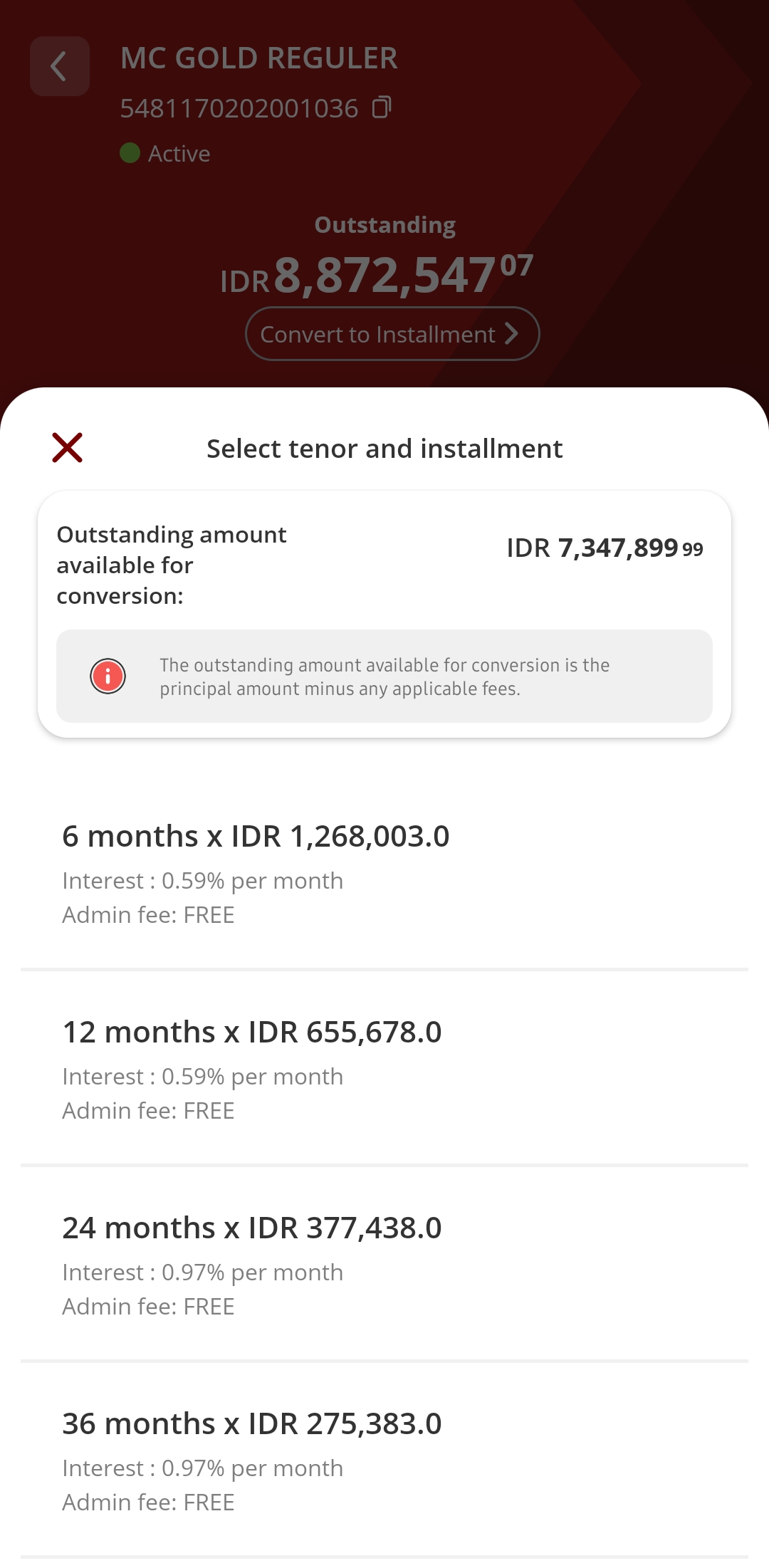Copy the card number with copy icon

click(x=382, y=108)
